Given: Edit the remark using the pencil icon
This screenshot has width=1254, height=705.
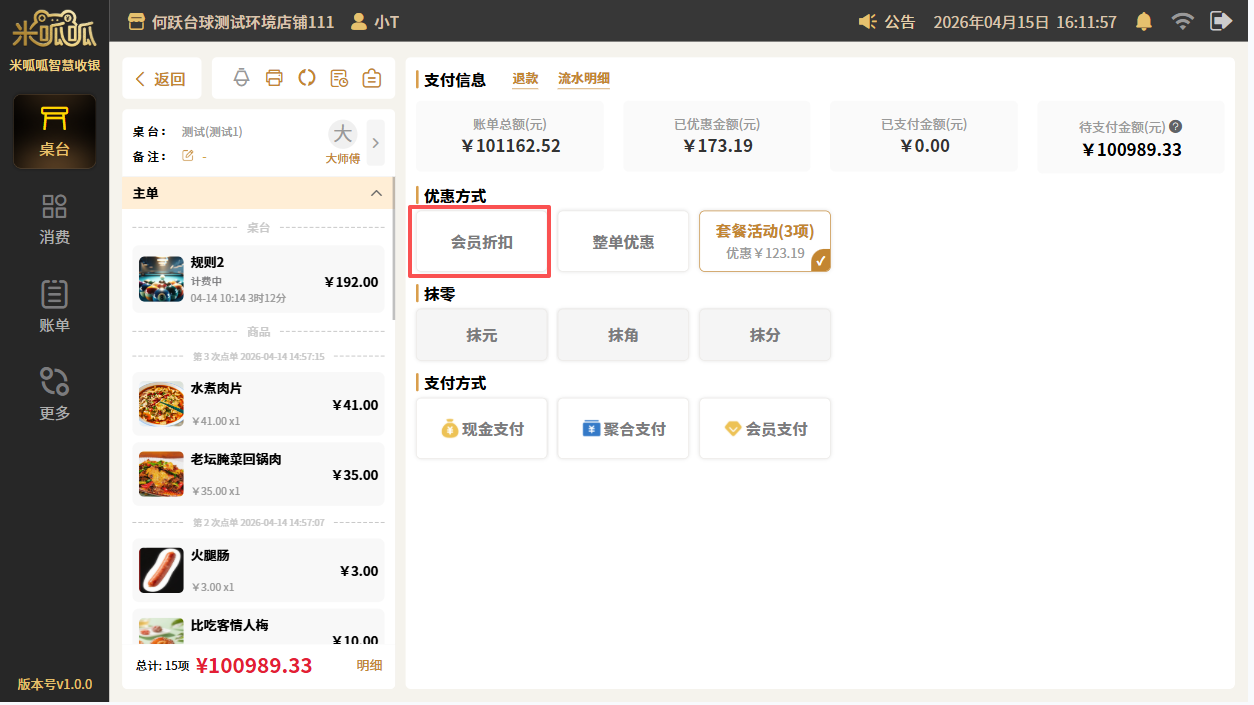Looking at the screenshot, I should pyautogui.click(x=187, y=156).
